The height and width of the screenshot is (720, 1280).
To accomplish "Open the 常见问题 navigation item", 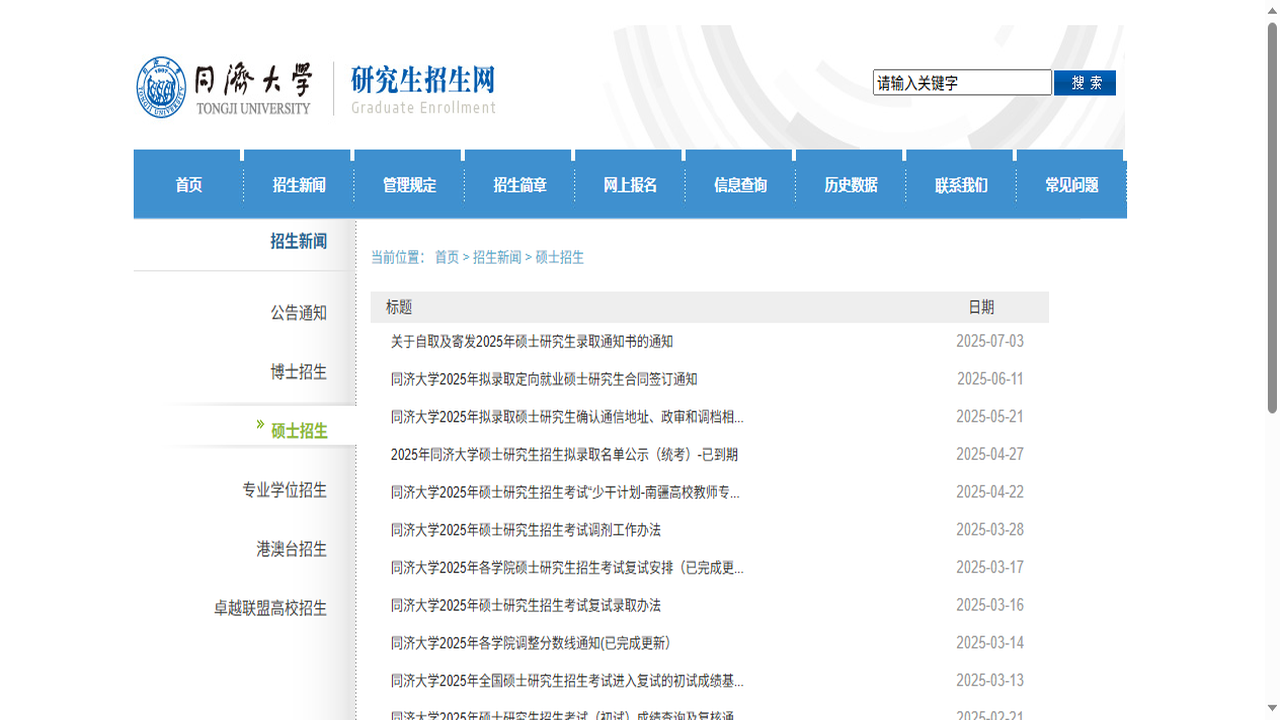I will pos(1070,184).
